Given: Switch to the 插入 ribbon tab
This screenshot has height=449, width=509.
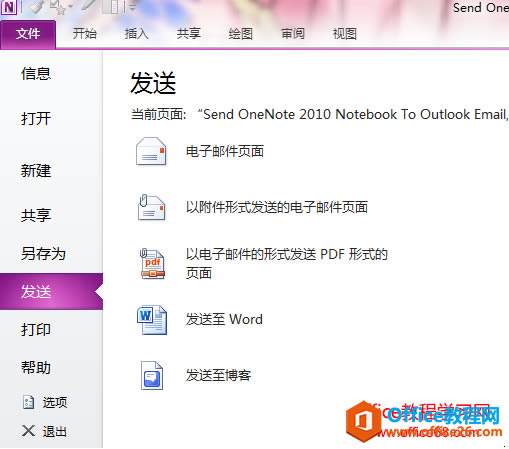Looking at the screenshot, I should (x=136, y=34).
